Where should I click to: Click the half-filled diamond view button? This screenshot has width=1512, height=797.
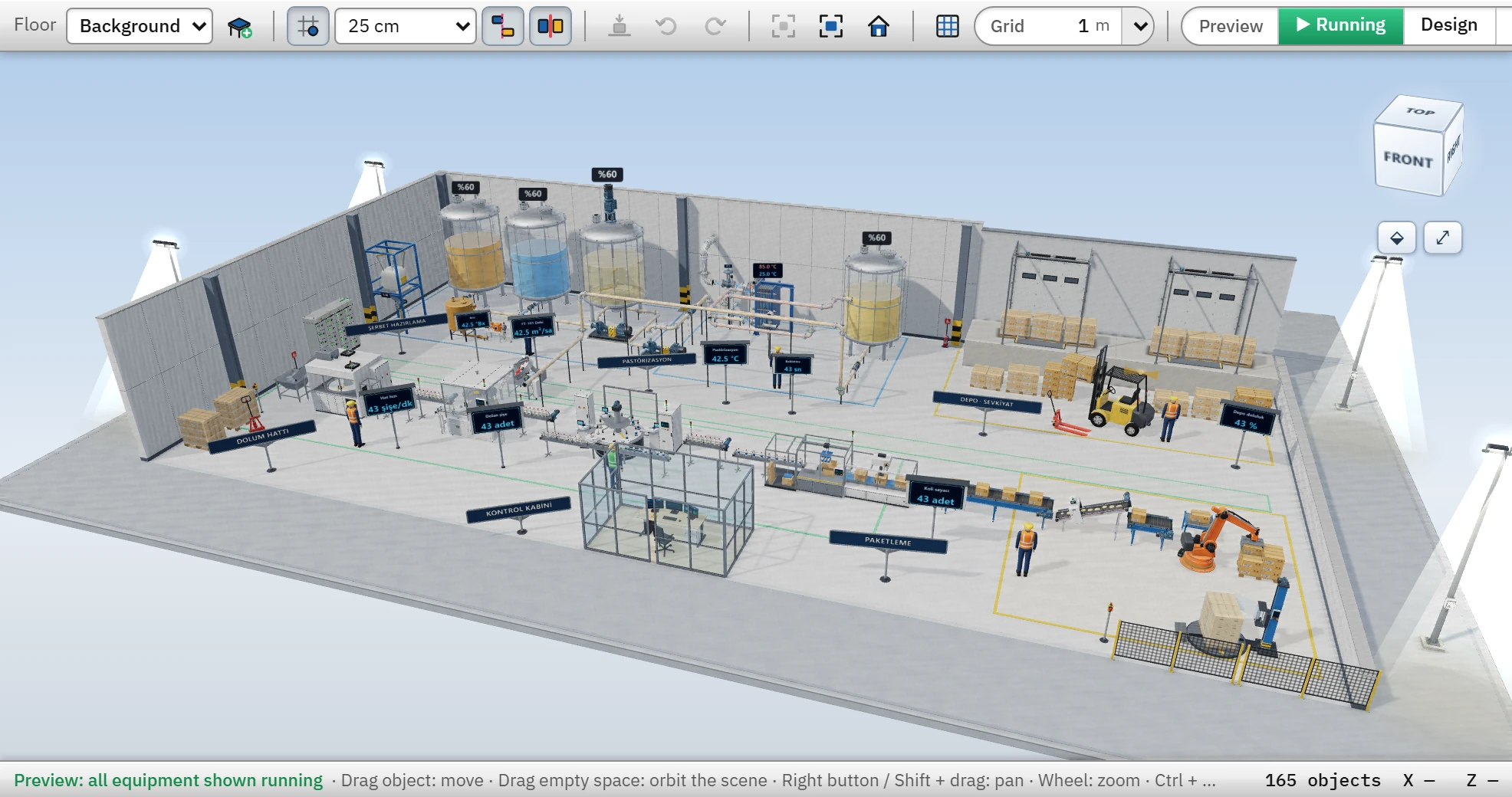(x=1397, y=238)
